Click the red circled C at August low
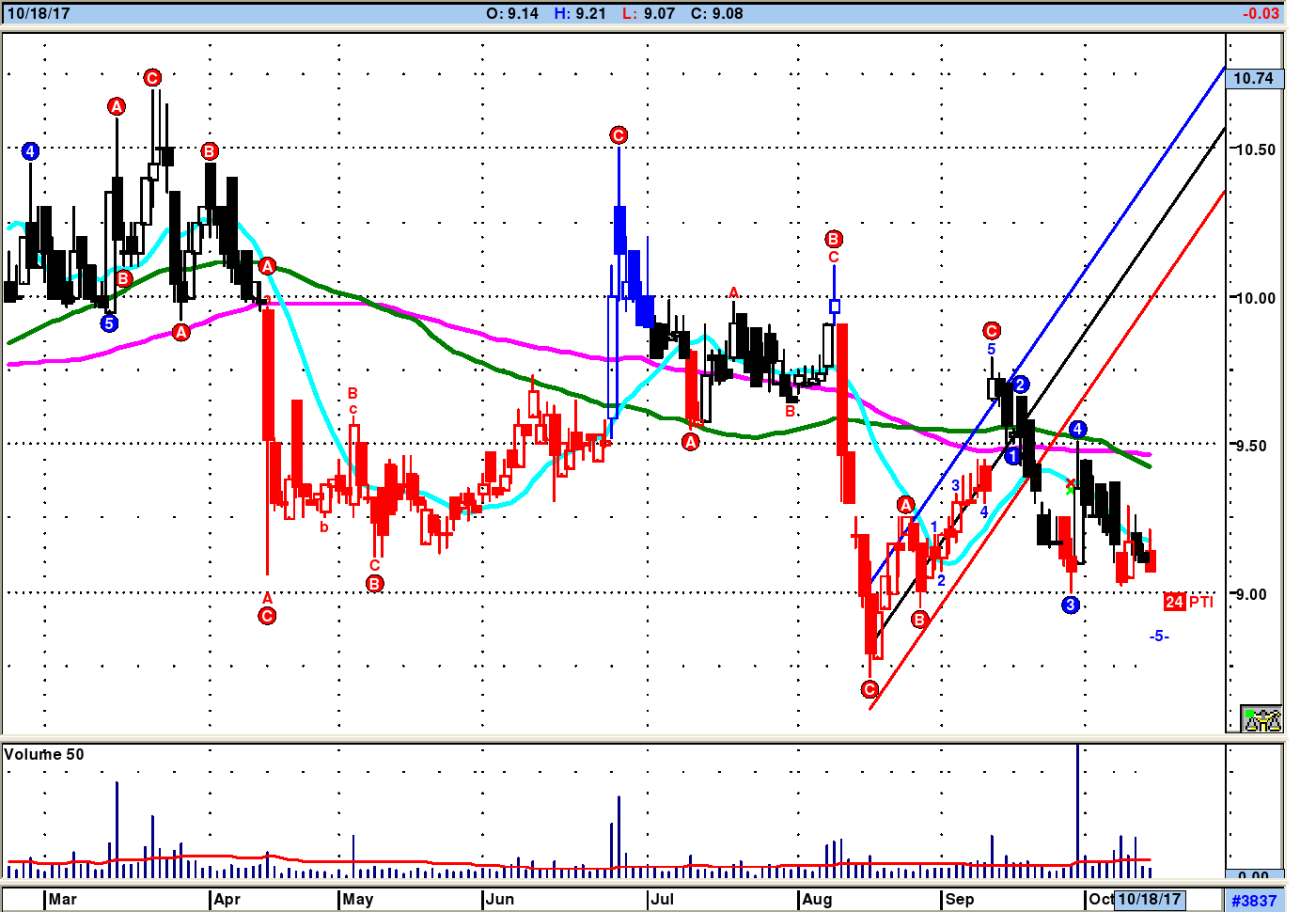 pos(869,689)
